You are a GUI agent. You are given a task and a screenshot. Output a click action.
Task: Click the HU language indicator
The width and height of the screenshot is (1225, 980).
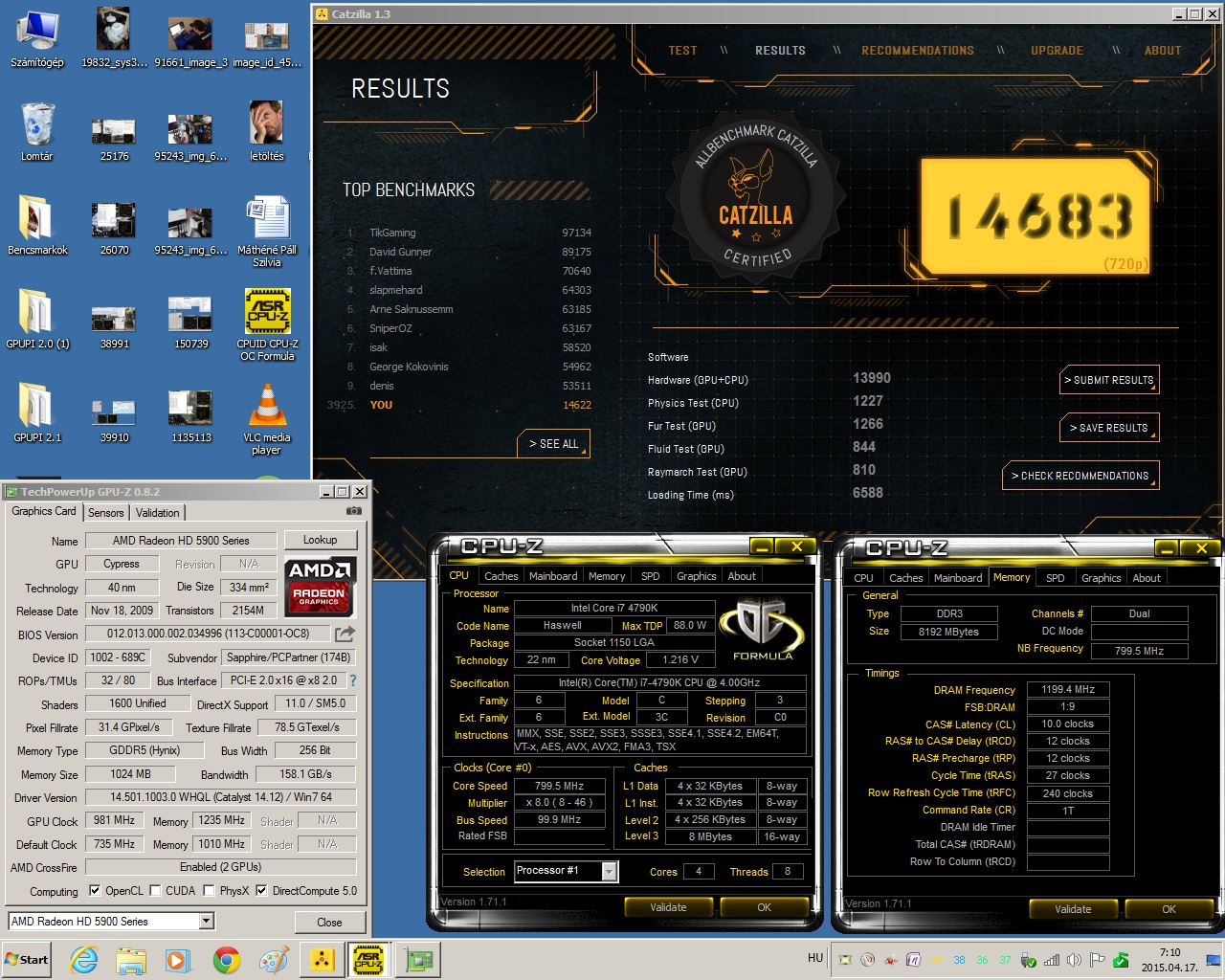click(815, 958)
